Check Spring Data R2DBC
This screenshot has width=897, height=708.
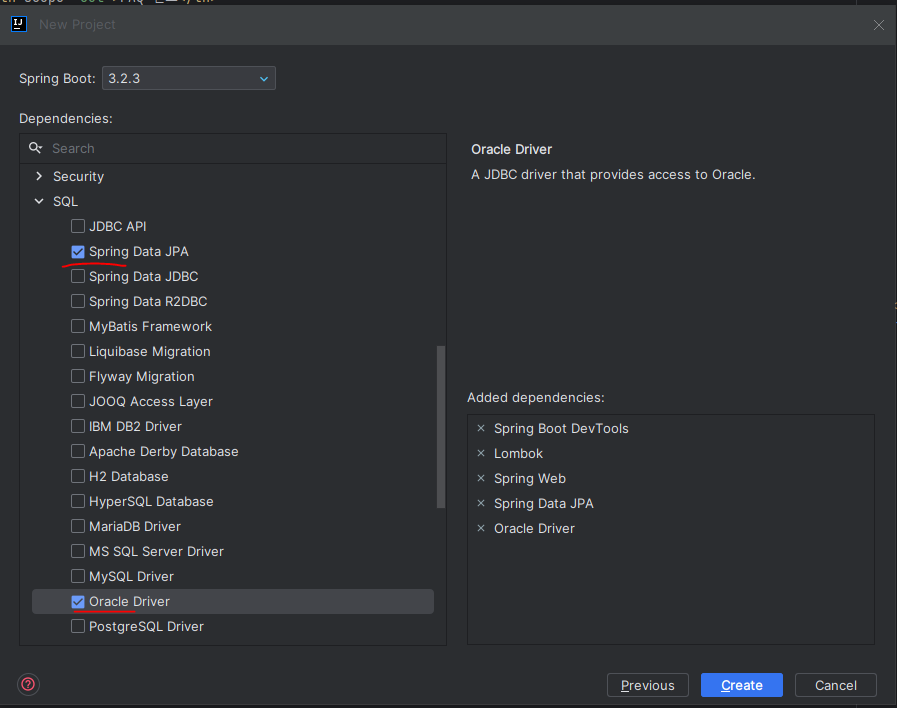(78, 301)
